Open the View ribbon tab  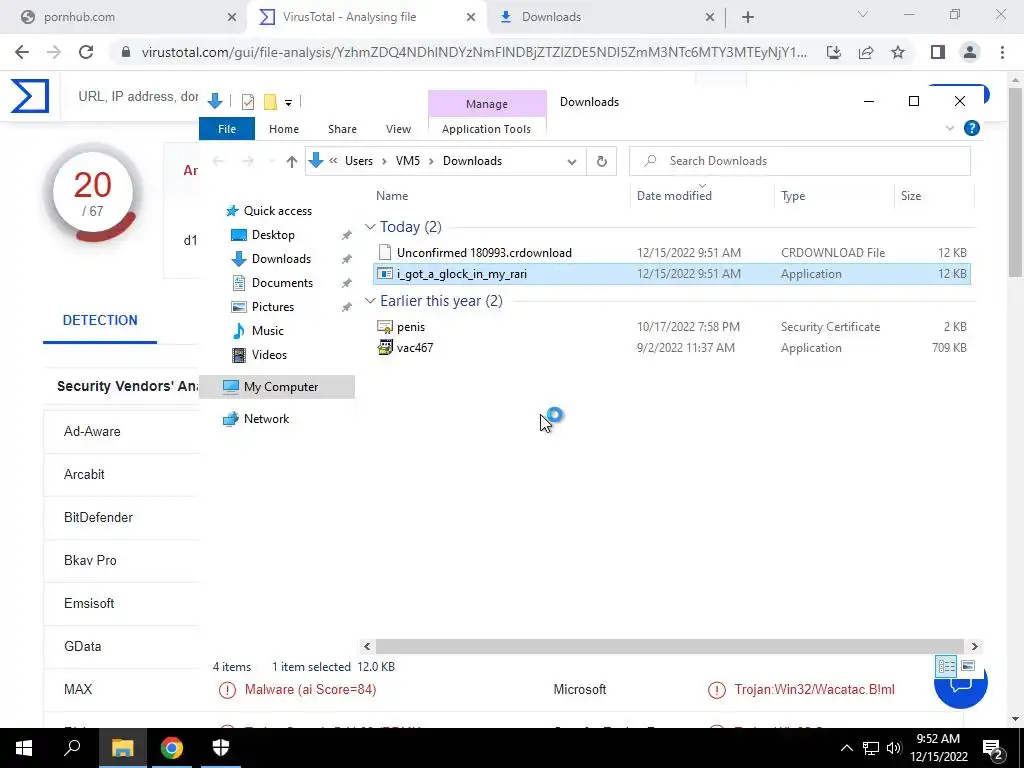point(398,129)
